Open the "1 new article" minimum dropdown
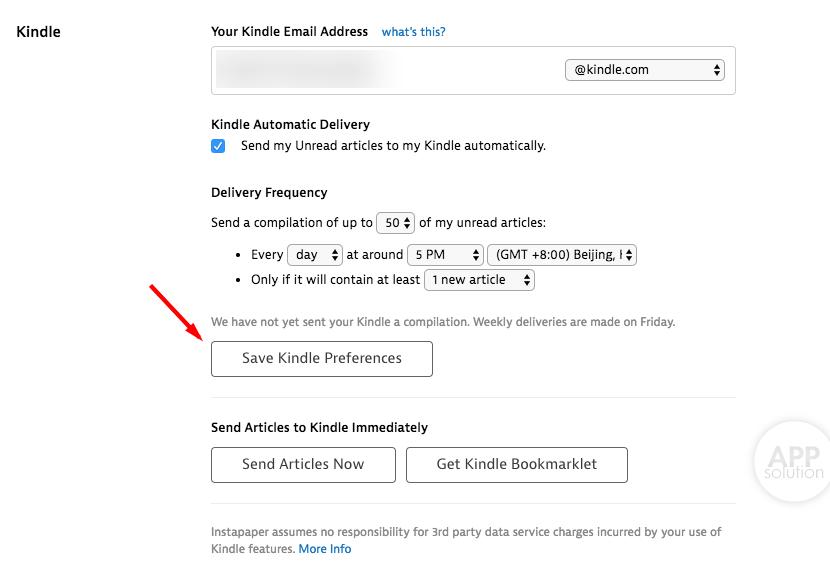This screenshot has width=830, height=578. [x=479, y=280]
